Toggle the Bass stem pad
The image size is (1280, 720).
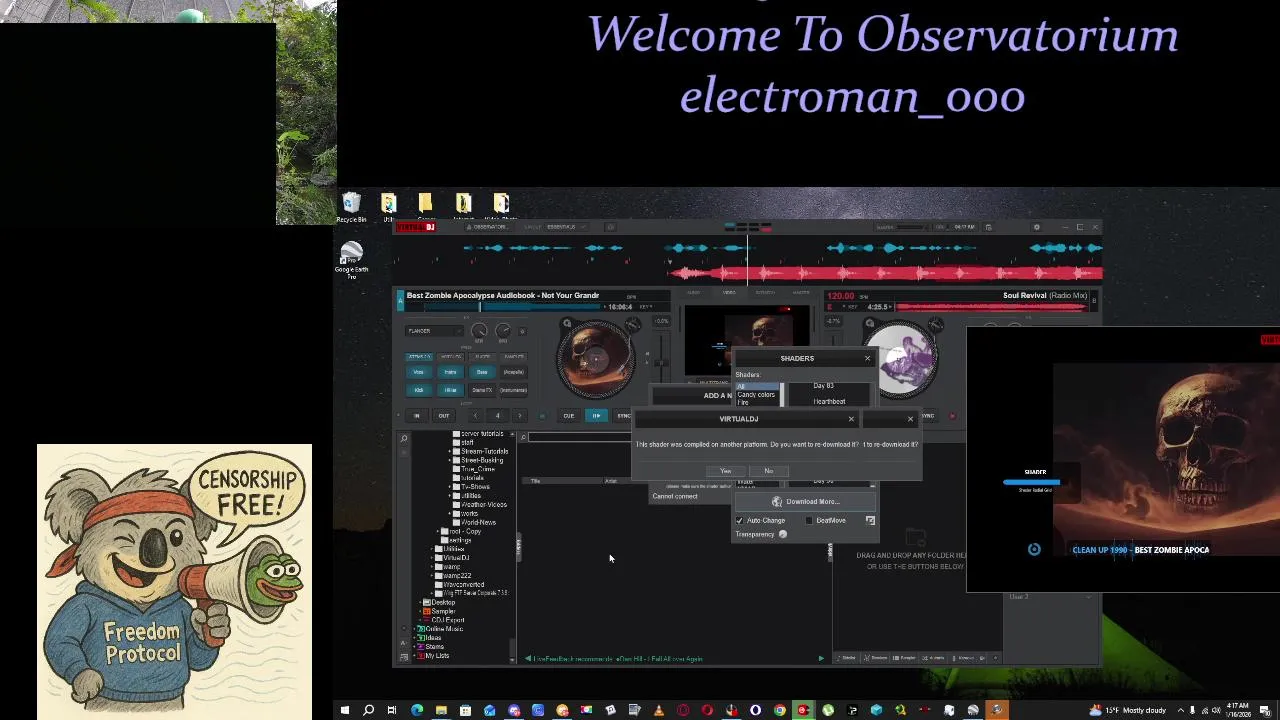click(482, 372)
